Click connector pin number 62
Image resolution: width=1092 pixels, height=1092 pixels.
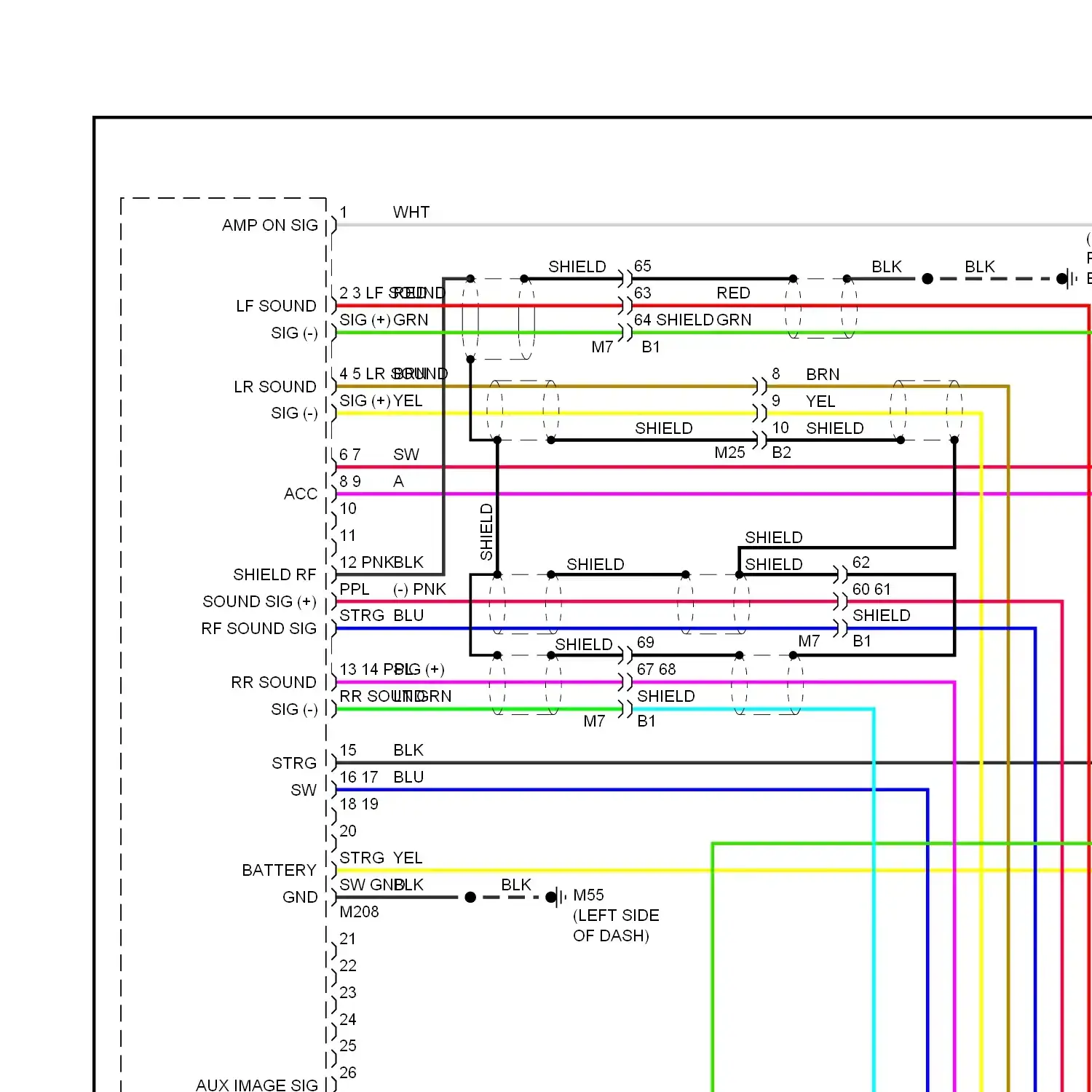tap(861, 563)
